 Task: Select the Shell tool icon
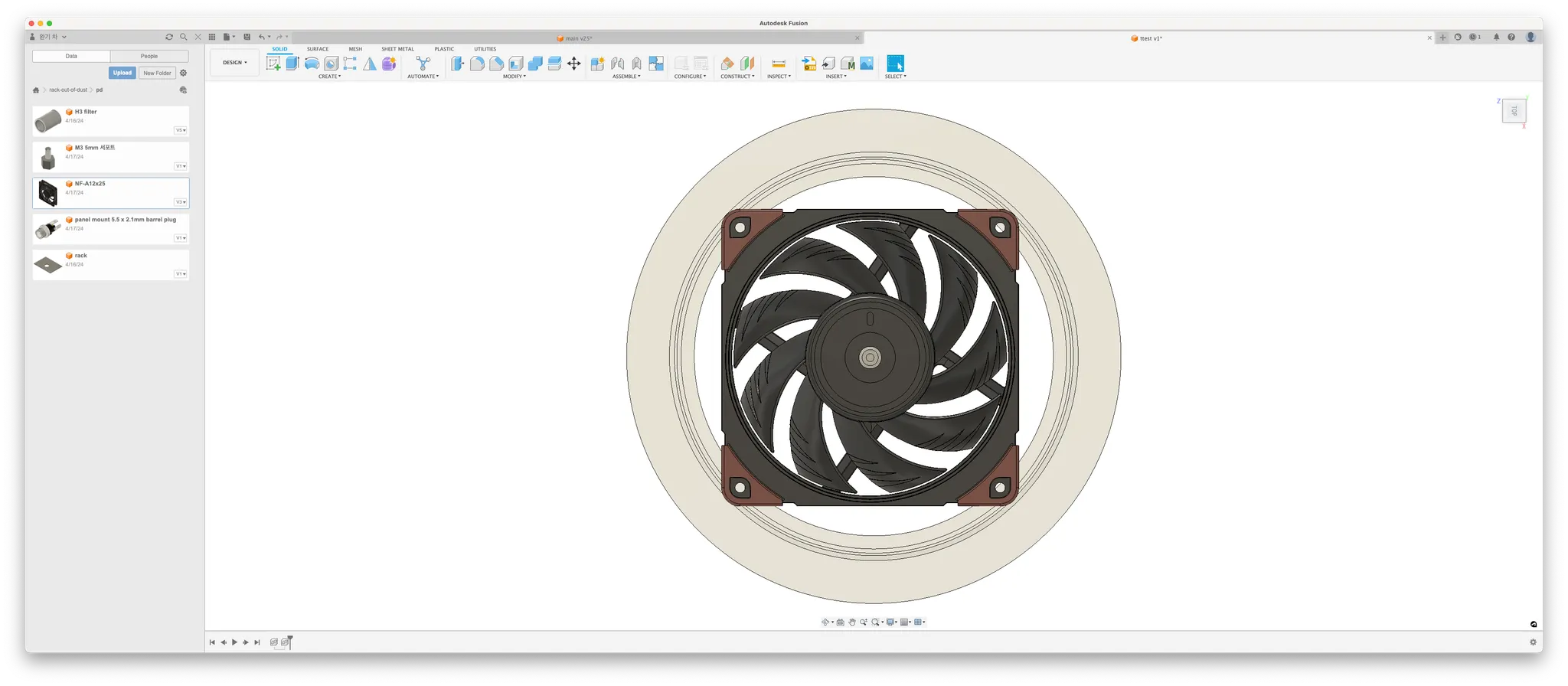[516, 64]
